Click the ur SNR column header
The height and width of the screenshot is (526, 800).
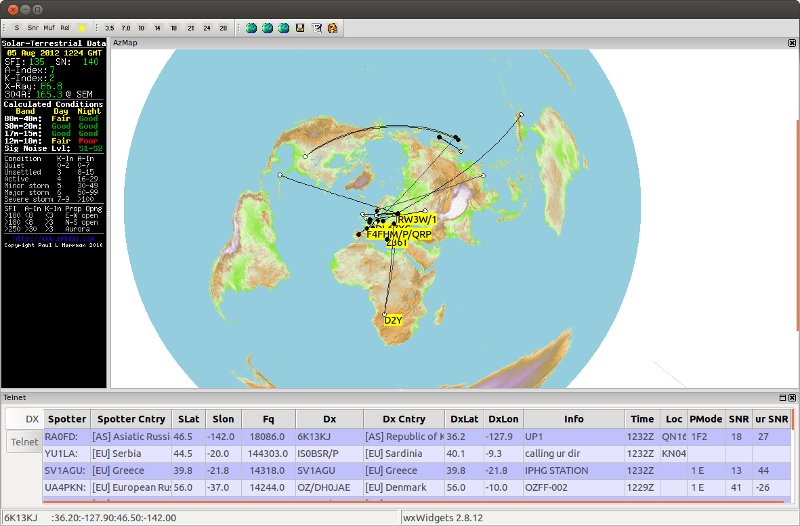pos(771,419)
